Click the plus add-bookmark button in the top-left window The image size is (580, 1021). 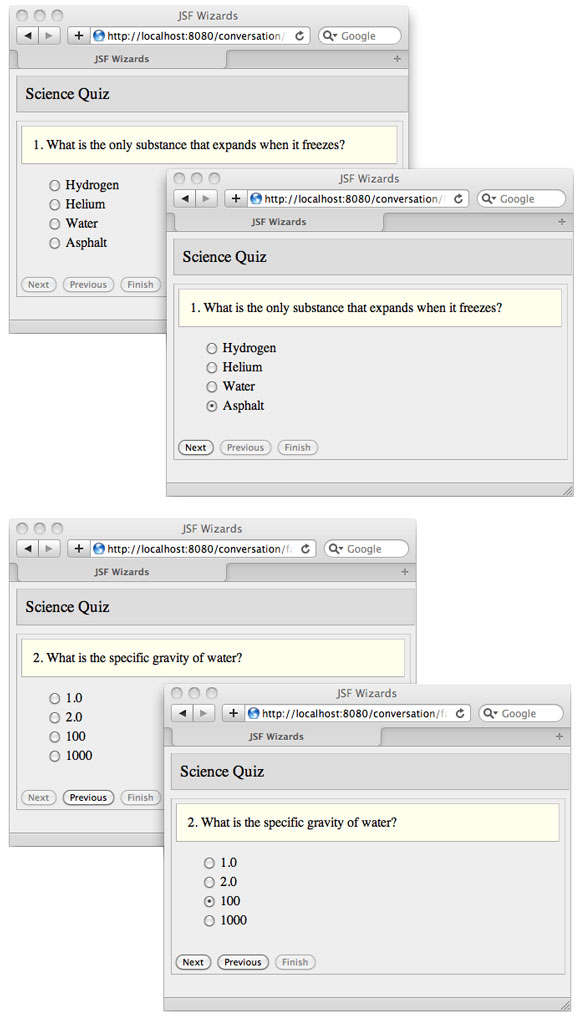(78, 36)
